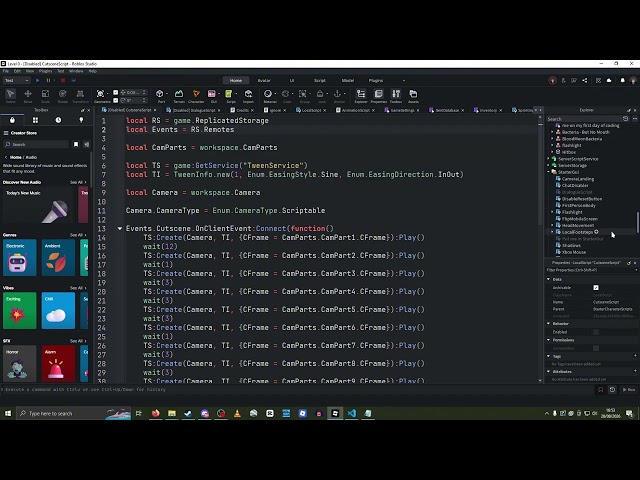
Task: Toggle the Properties panel button
Action: [378, 96]
